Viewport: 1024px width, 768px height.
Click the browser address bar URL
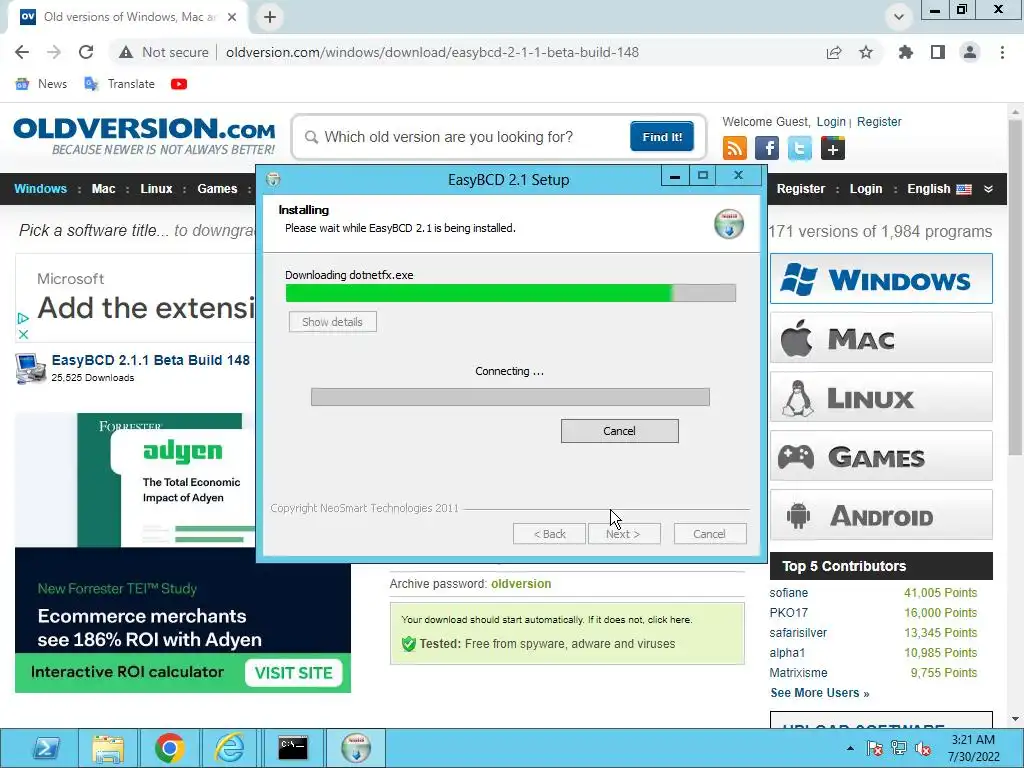(x=432, y=52)
